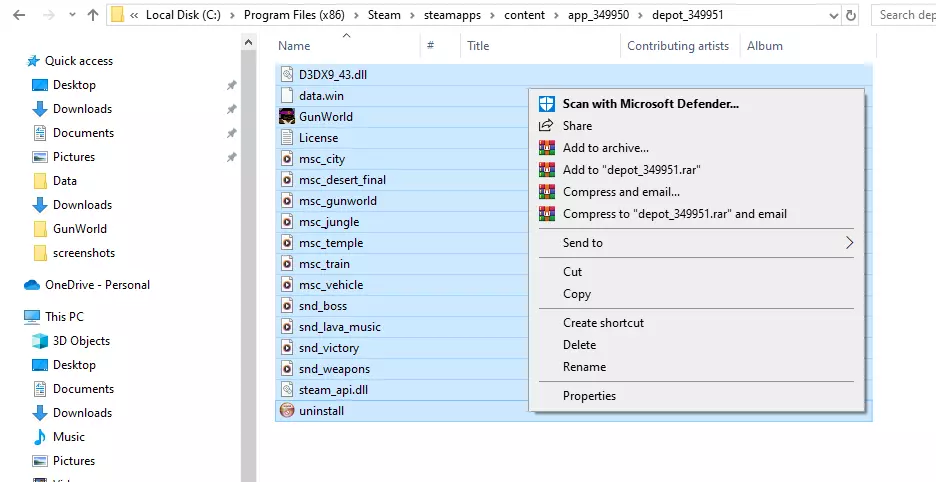Choose Cut from context menu
Viewport: 936px width, 482px height.
(697, 272)
